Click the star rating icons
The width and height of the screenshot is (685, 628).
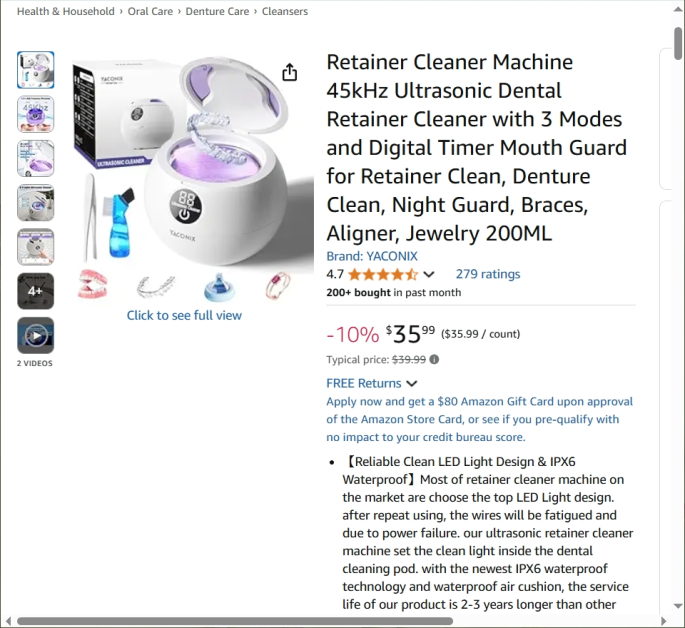pyautogui.click(x=383, y=274)
